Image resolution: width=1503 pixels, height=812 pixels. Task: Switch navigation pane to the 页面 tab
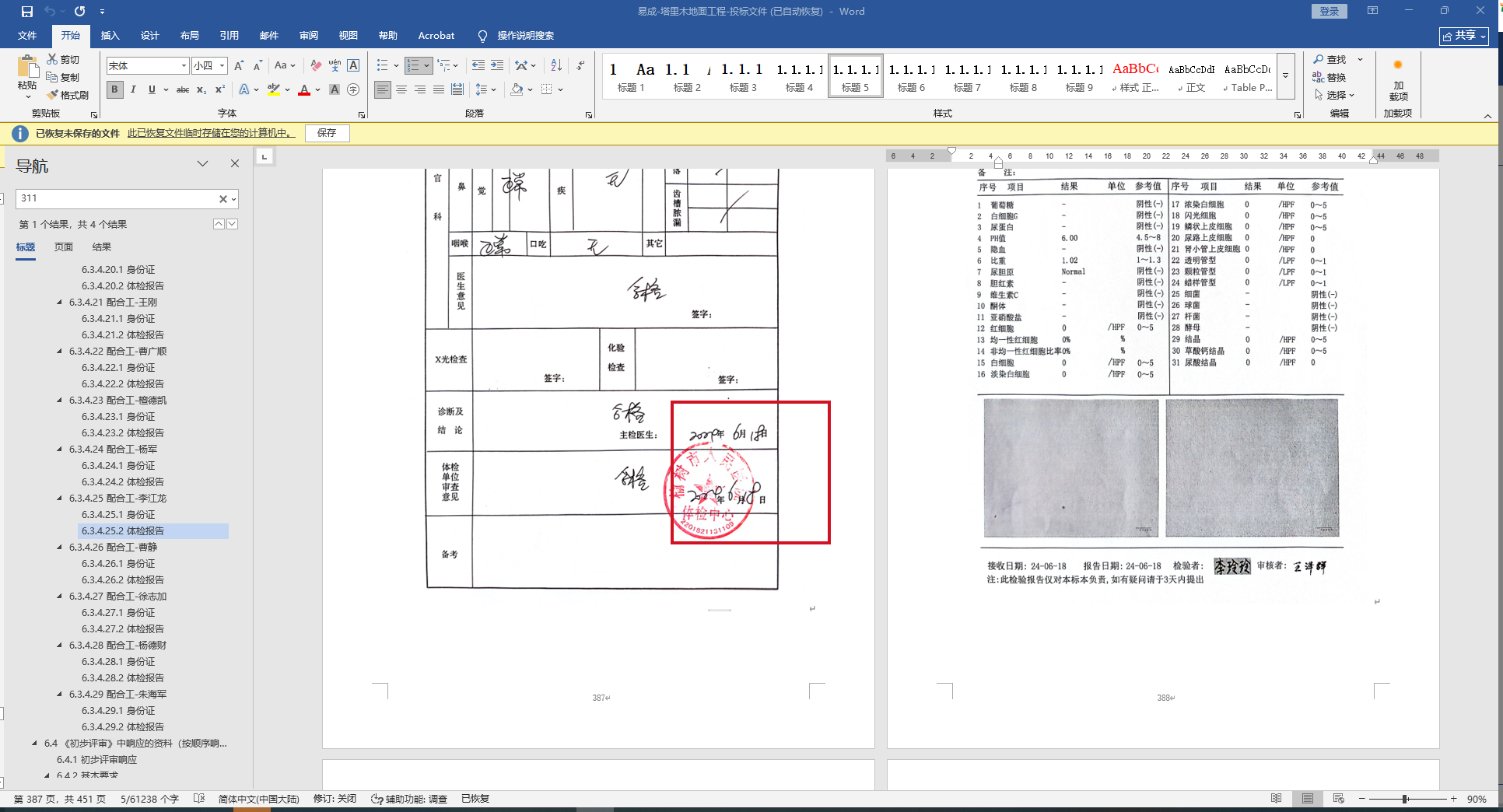click(64, 247)
